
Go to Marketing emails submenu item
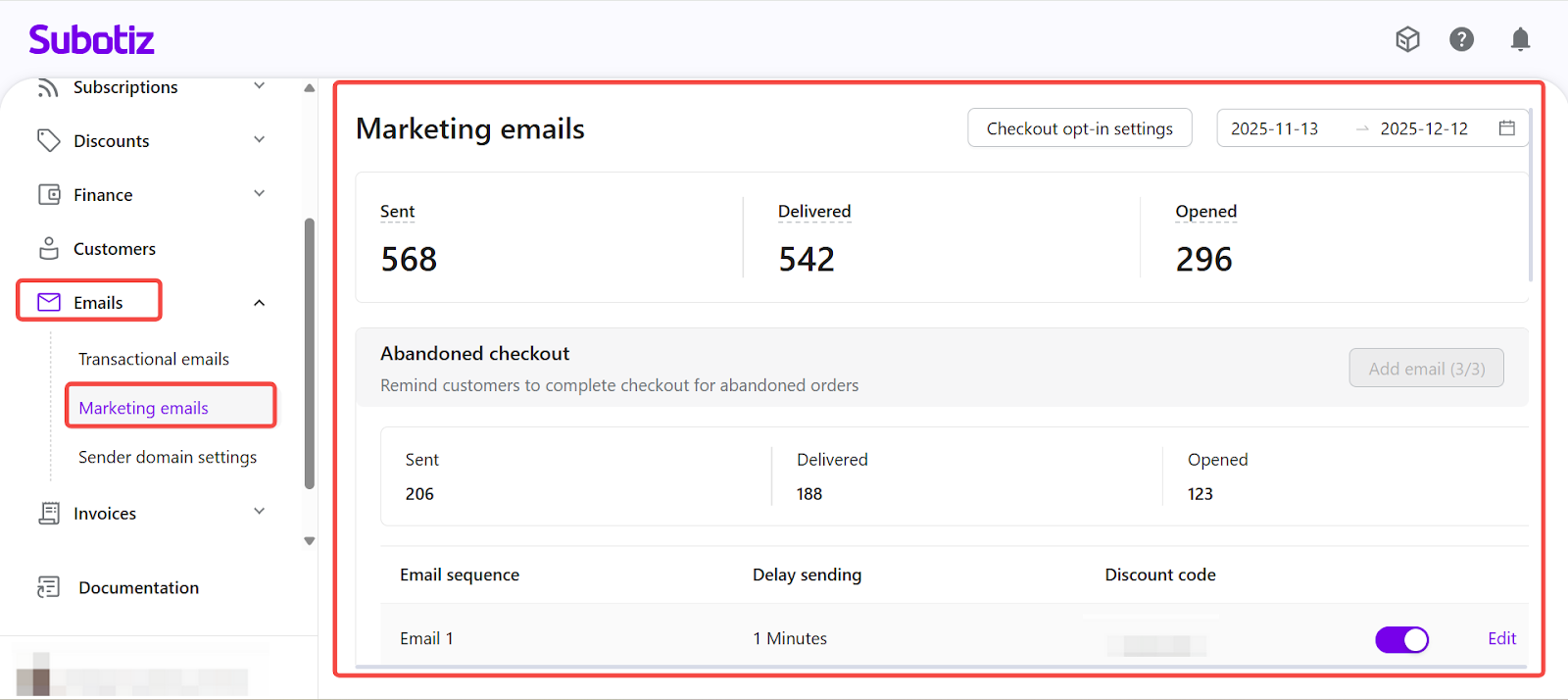(x=144, y=408)
